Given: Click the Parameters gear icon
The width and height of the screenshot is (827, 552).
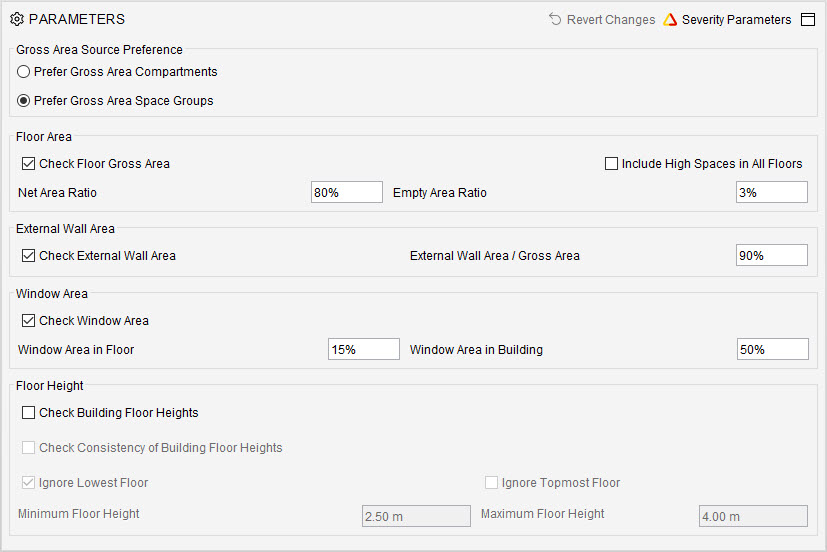Looking at the screenshot, I should [x=17, y=19].
